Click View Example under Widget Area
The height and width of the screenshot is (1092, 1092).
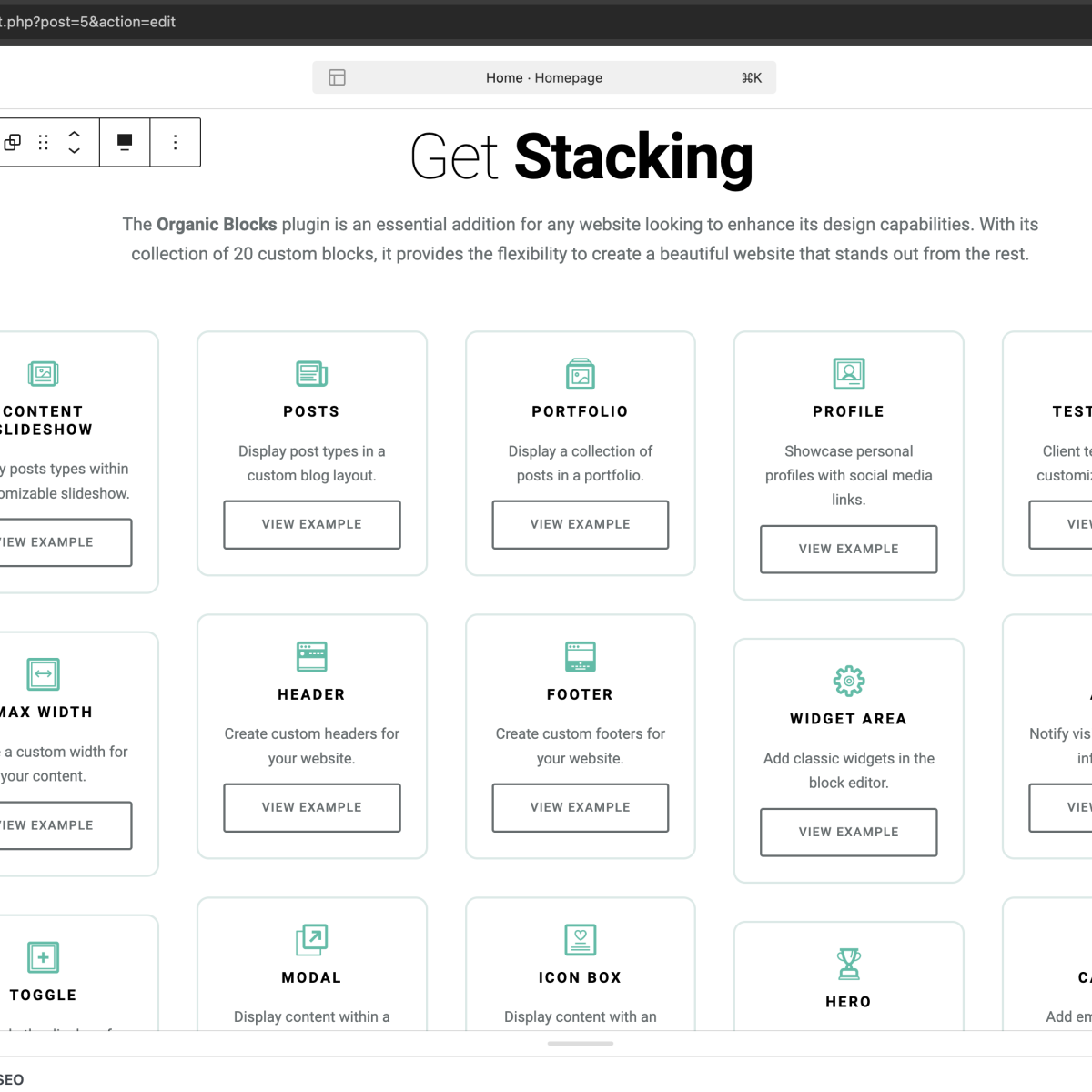coord(849,832)
